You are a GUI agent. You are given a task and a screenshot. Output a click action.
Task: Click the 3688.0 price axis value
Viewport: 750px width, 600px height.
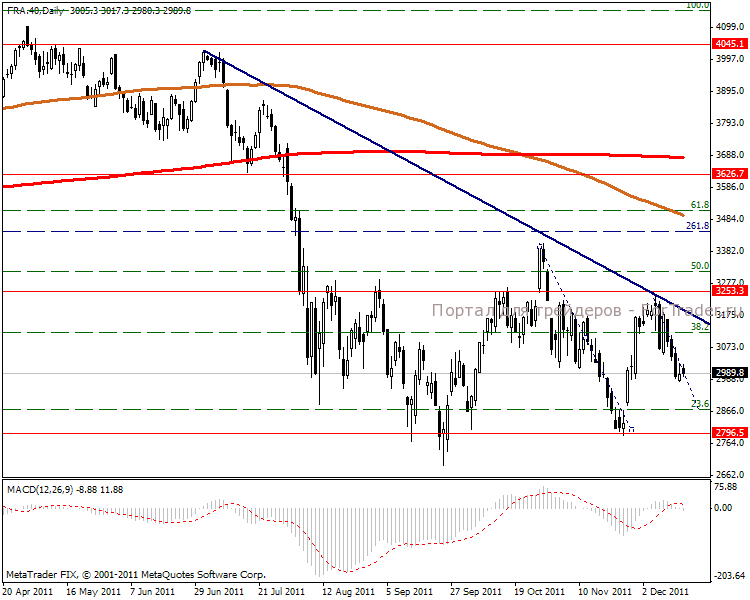click(x=730, y=155)
